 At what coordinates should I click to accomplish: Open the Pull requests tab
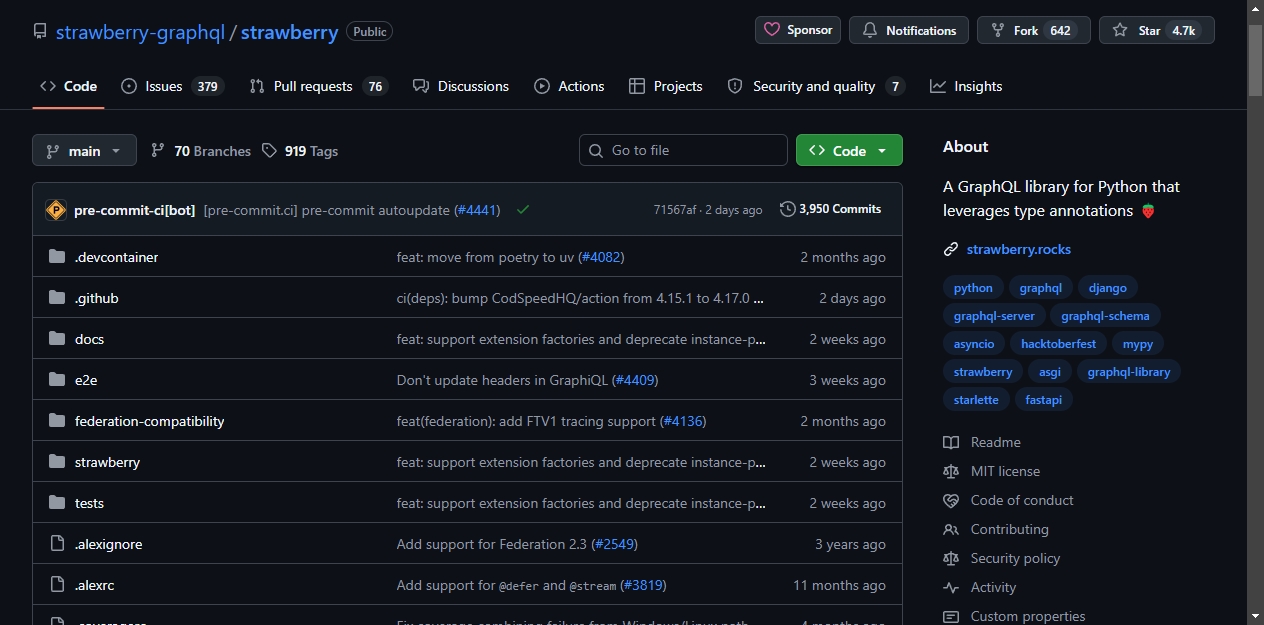click(x=318, y=86)
